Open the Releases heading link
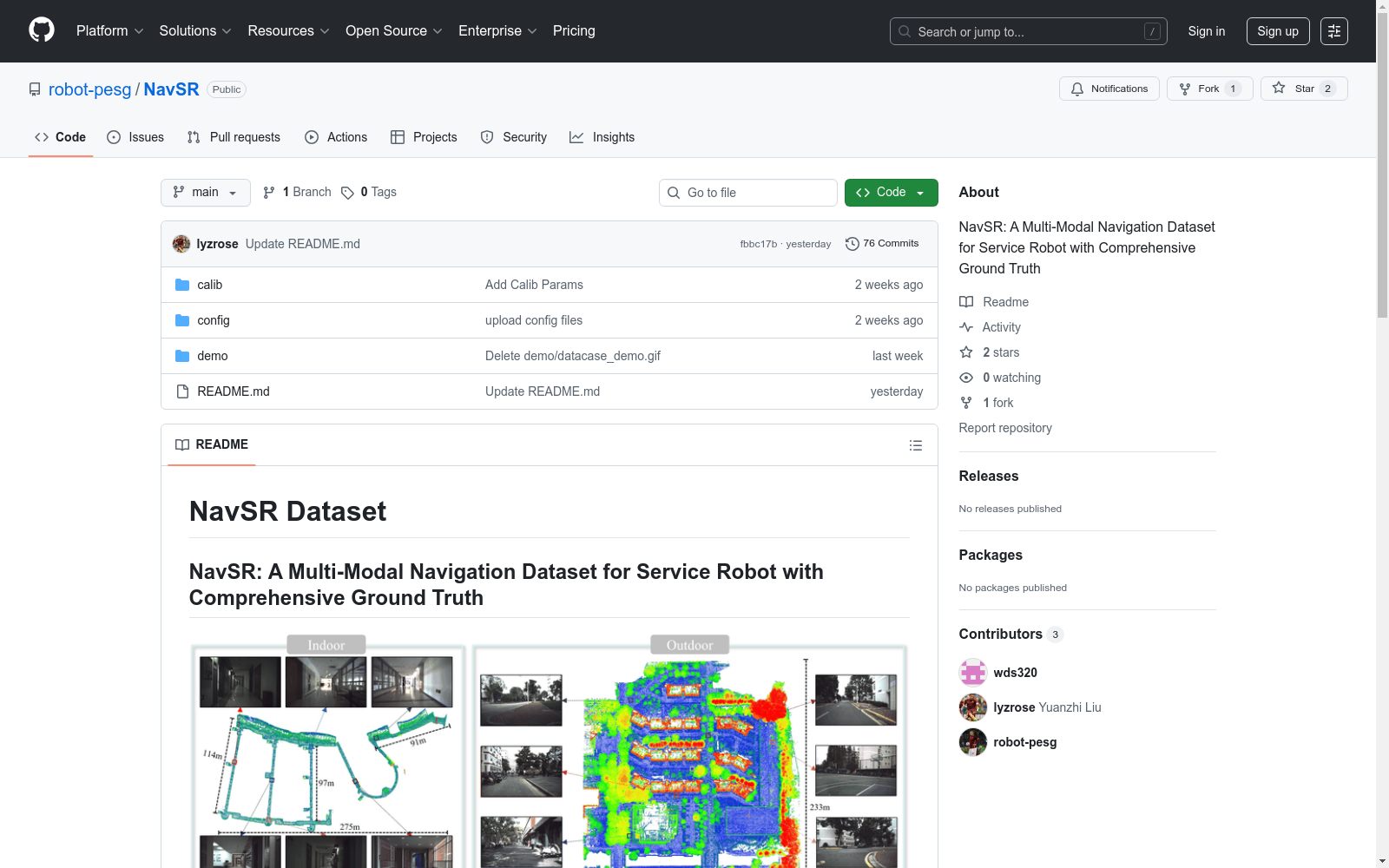The image size is (1389, 868). click(x=989, y=477)
